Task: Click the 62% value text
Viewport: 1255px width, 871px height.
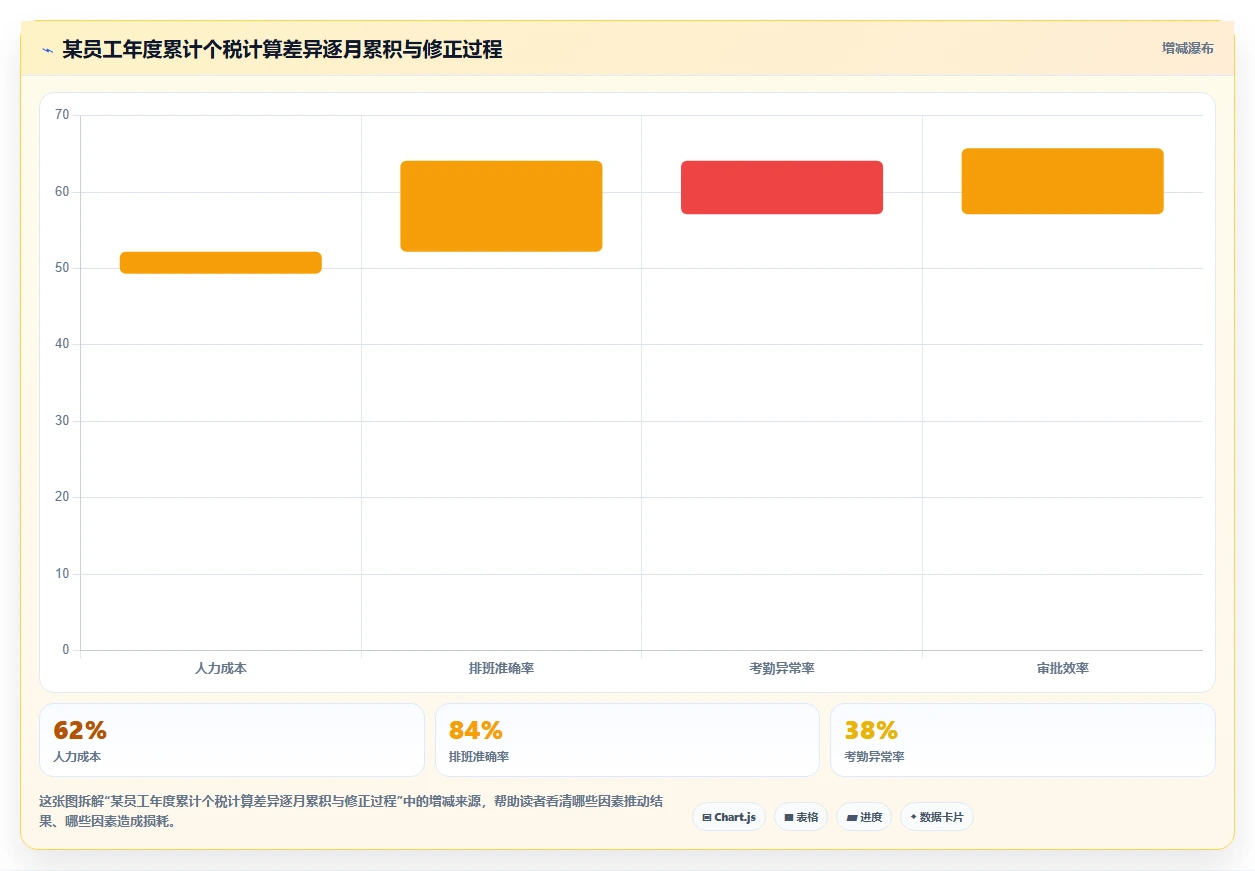Action: (80, 730)
